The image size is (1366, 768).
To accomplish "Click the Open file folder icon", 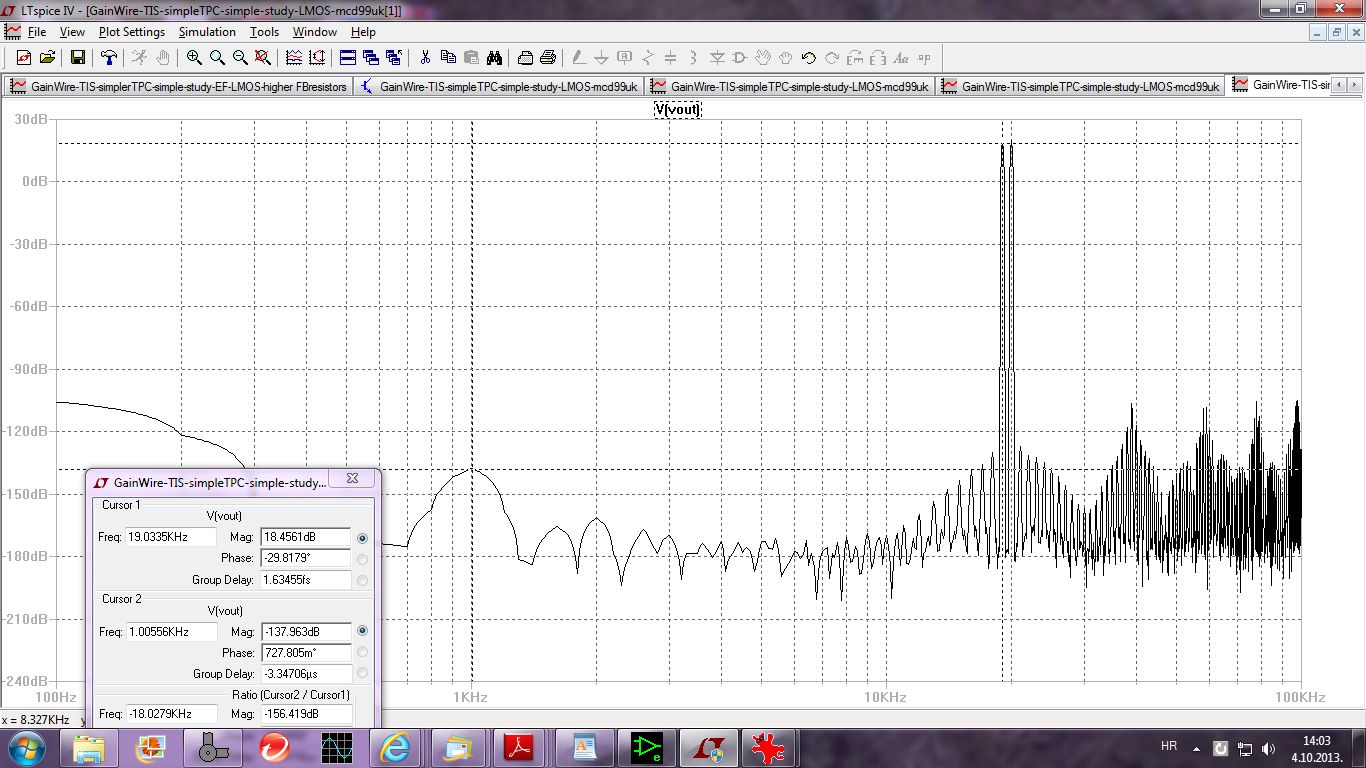I will [x=47, y=58].
